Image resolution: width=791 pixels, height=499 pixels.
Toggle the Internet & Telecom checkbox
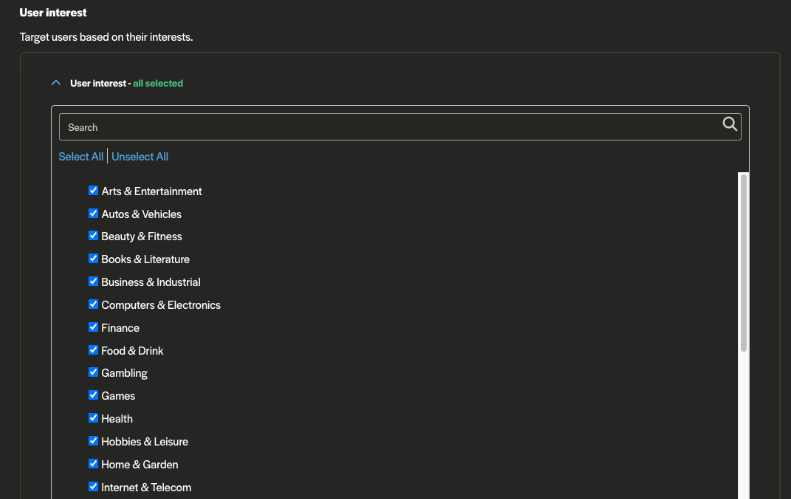click(93, 487)
